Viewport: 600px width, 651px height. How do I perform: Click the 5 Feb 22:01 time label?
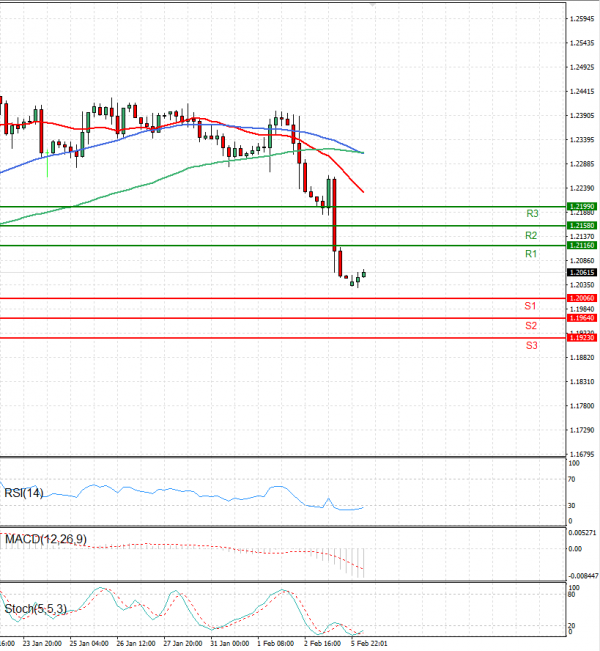pyautogui.click(x=369, y=644)
